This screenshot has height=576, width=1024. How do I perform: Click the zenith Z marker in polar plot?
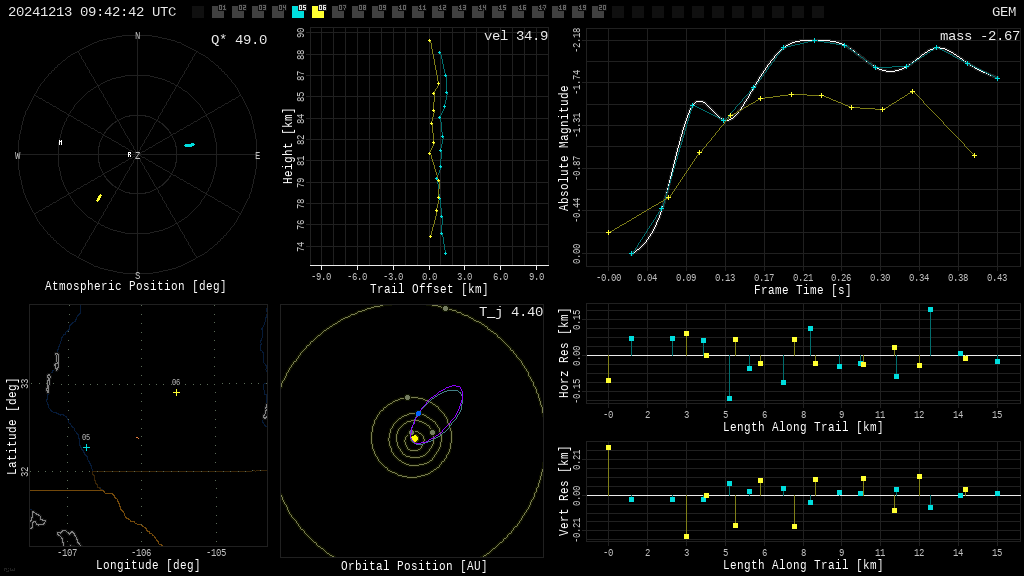click(137, 156)
